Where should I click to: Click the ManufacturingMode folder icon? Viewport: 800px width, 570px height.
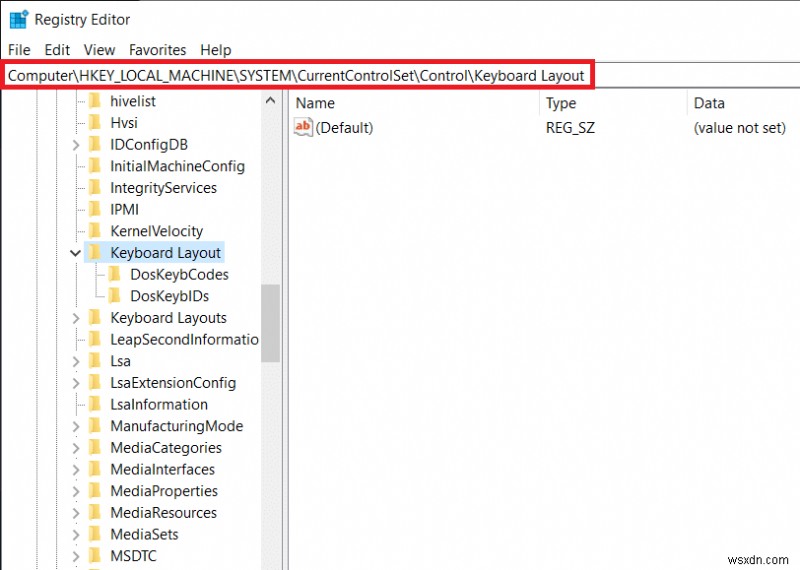point(95,426)
